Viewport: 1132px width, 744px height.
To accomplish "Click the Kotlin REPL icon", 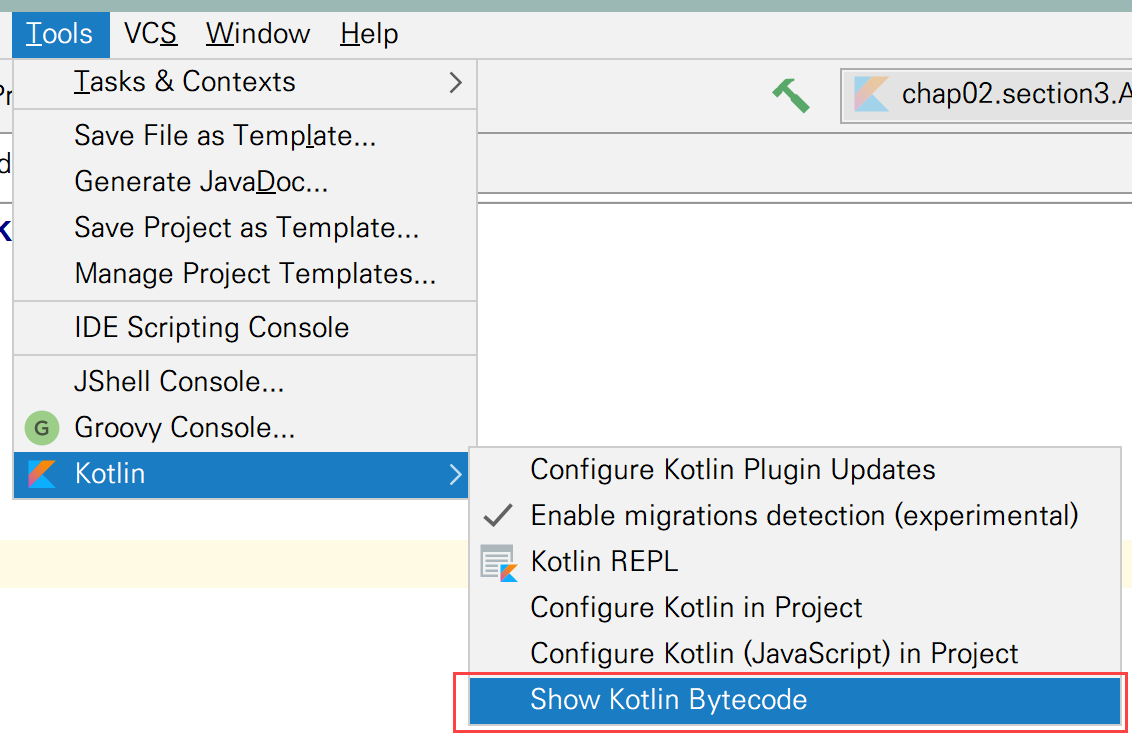I will click(498, 562).
